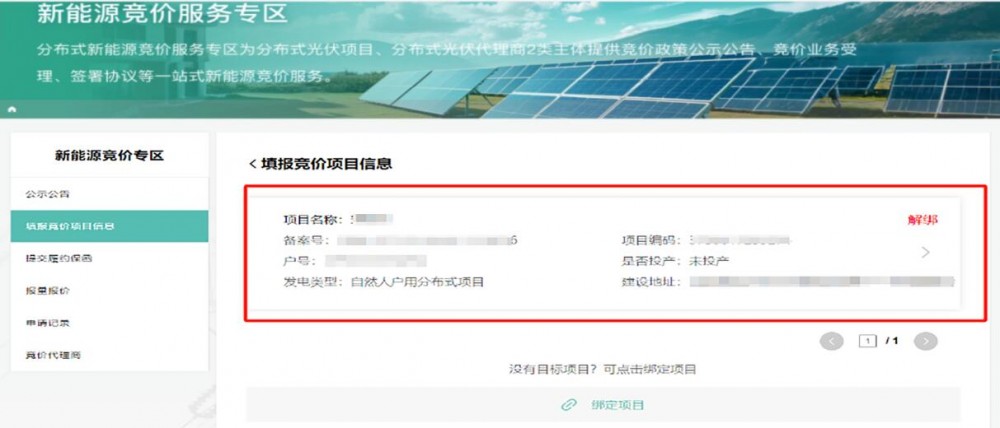Open 提交履约保函 sidebar item
The image size is (1000, 428).
(59, 258)
